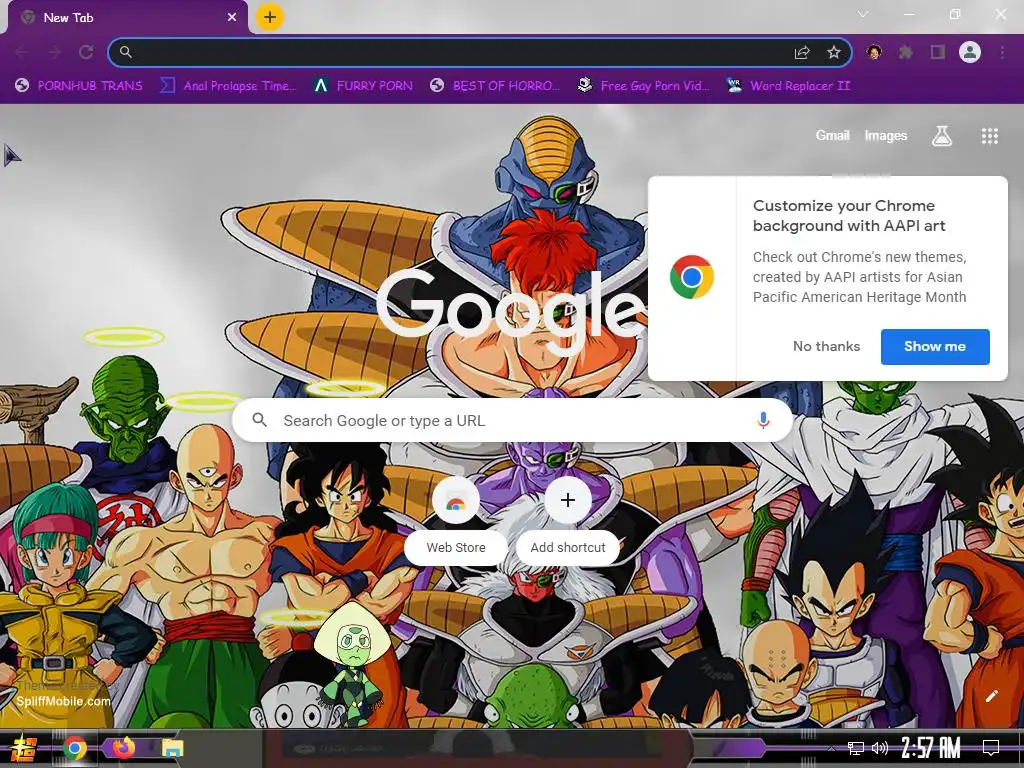
Task: Click the network tray icon
Action: 856,748
